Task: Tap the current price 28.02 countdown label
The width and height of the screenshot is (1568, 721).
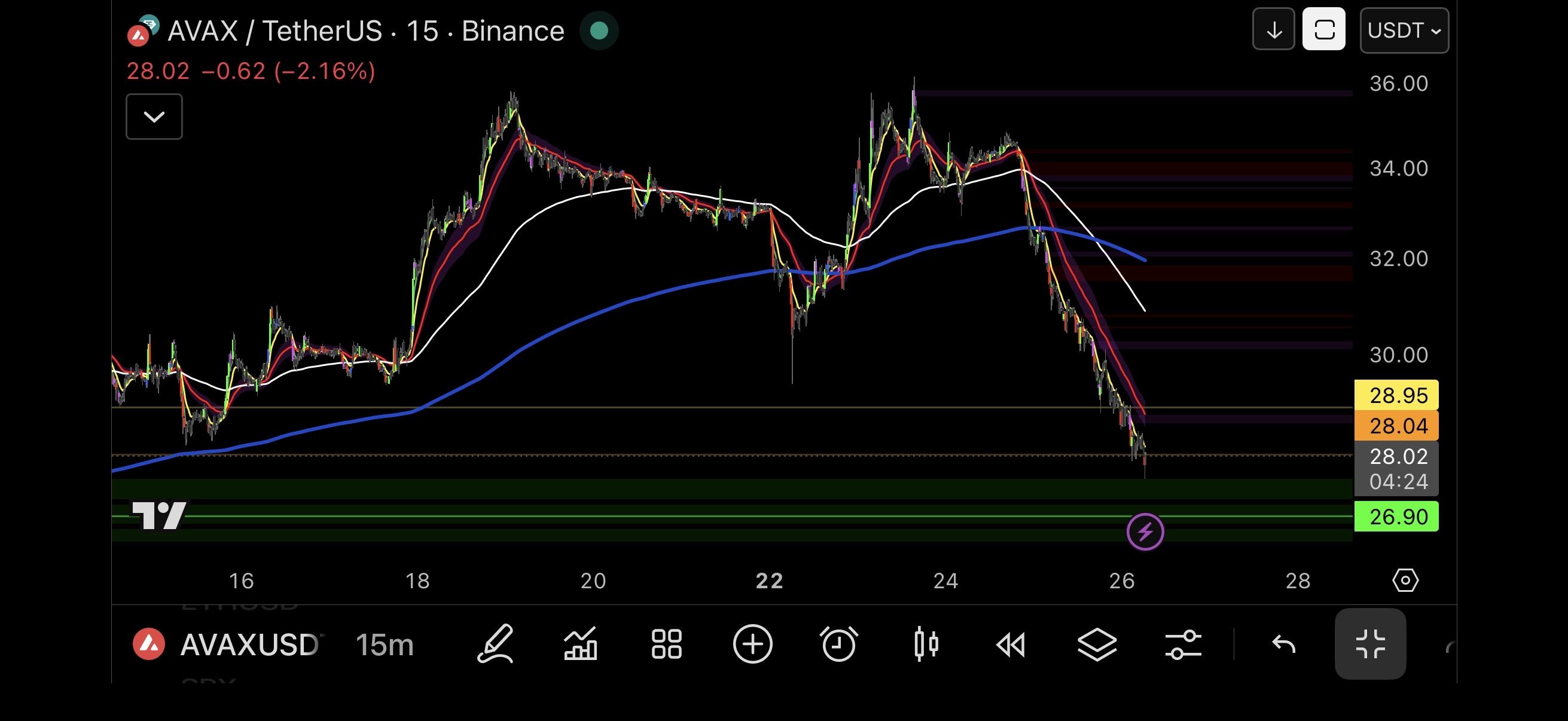Action: [x=1396, y=469]
